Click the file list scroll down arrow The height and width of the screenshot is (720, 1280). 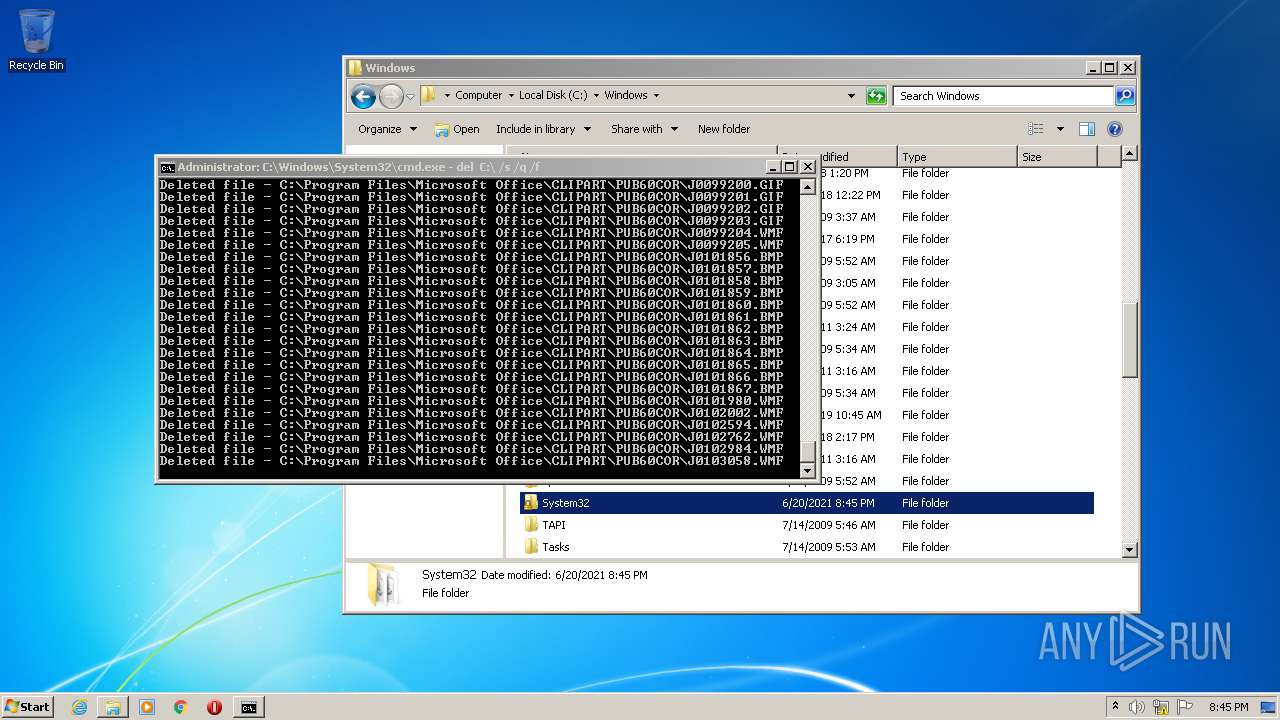pos(1130,550)
